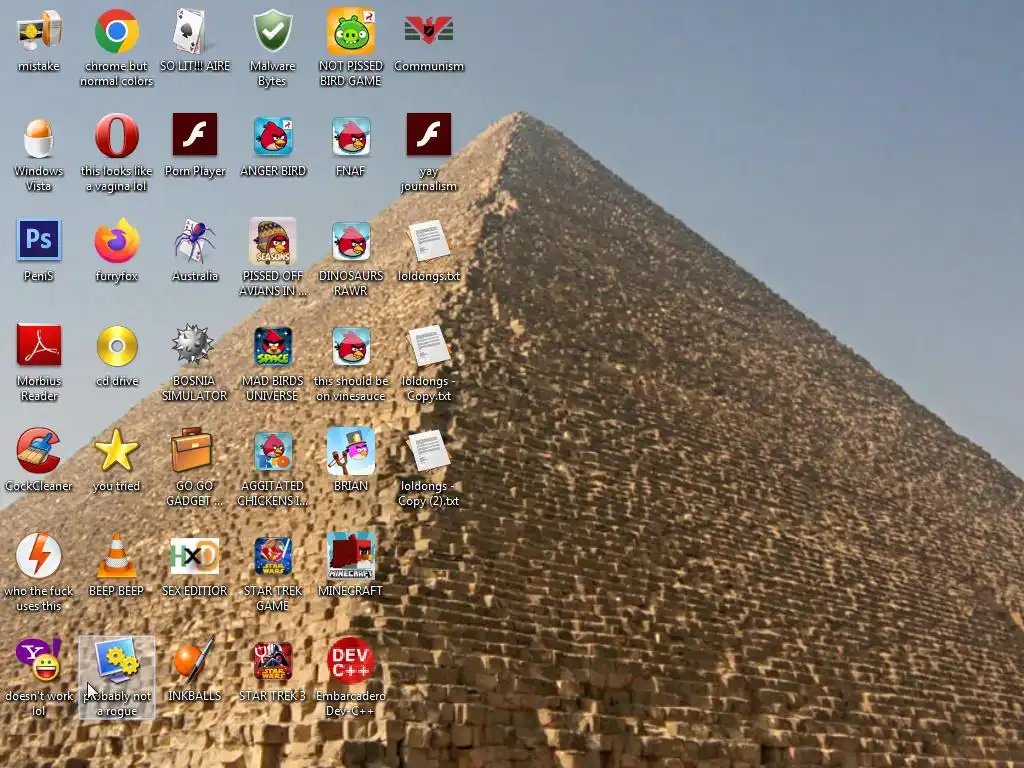This screenshot has height=768, width=1024.
Task: Select the 'STAR TREK GAME' icon
Action: click(272, 556)
